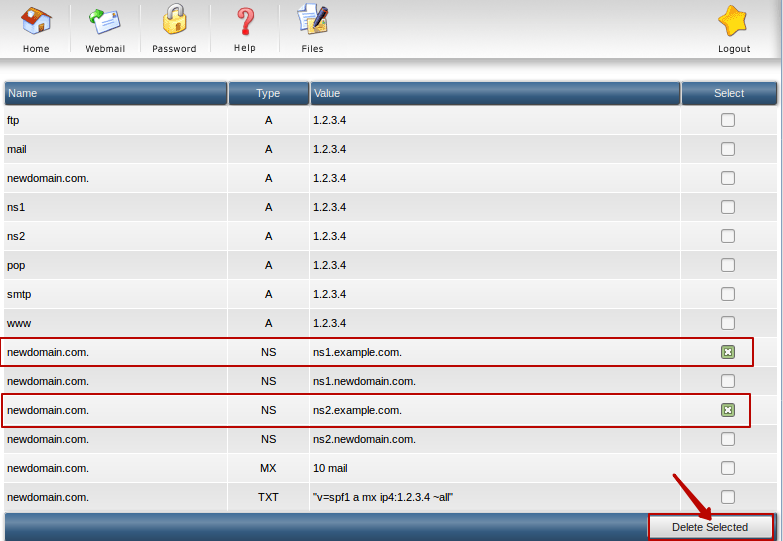Image resolution: width=783 pixels, height=541 pixels.
Task: Open the Home icon
Action: 36,21
